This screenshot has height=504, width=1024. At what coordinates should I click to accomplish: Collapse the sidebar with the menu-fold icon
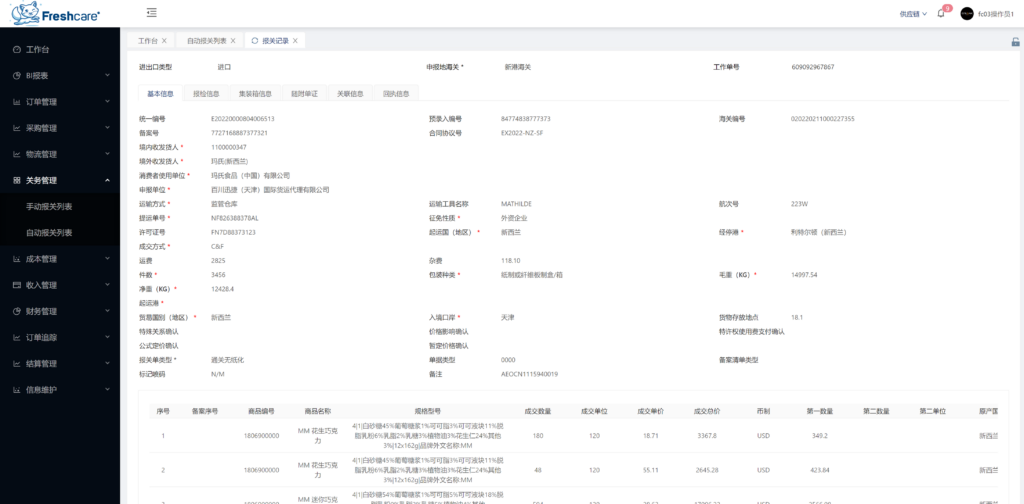pos(152,12)
